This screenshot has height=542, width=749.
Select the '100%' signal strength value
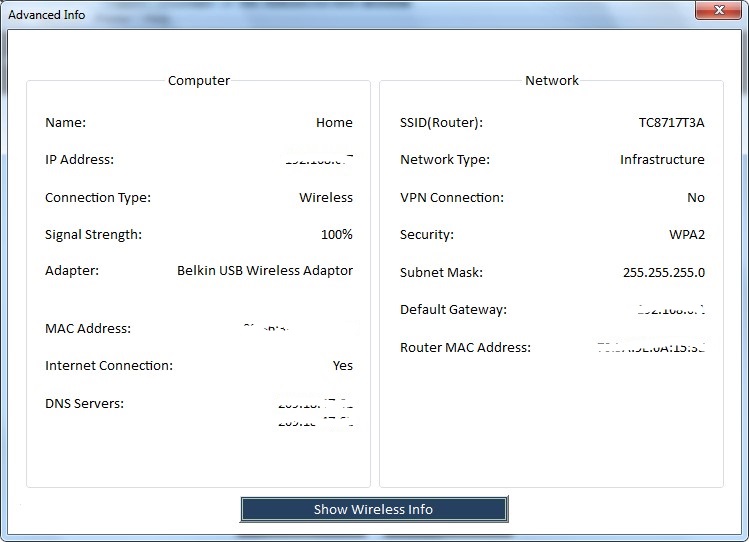[x=337, y=234]
